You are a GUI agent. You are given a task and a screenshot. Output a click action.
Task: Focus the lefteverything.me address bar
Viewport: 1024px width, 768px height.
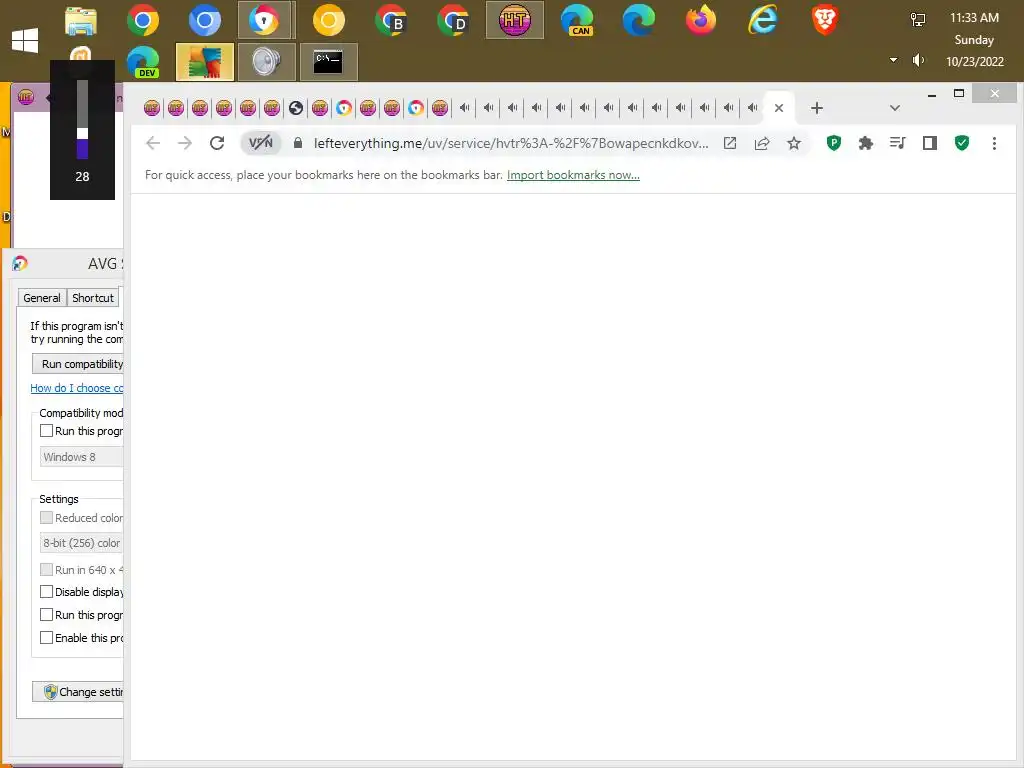[511, 143]
